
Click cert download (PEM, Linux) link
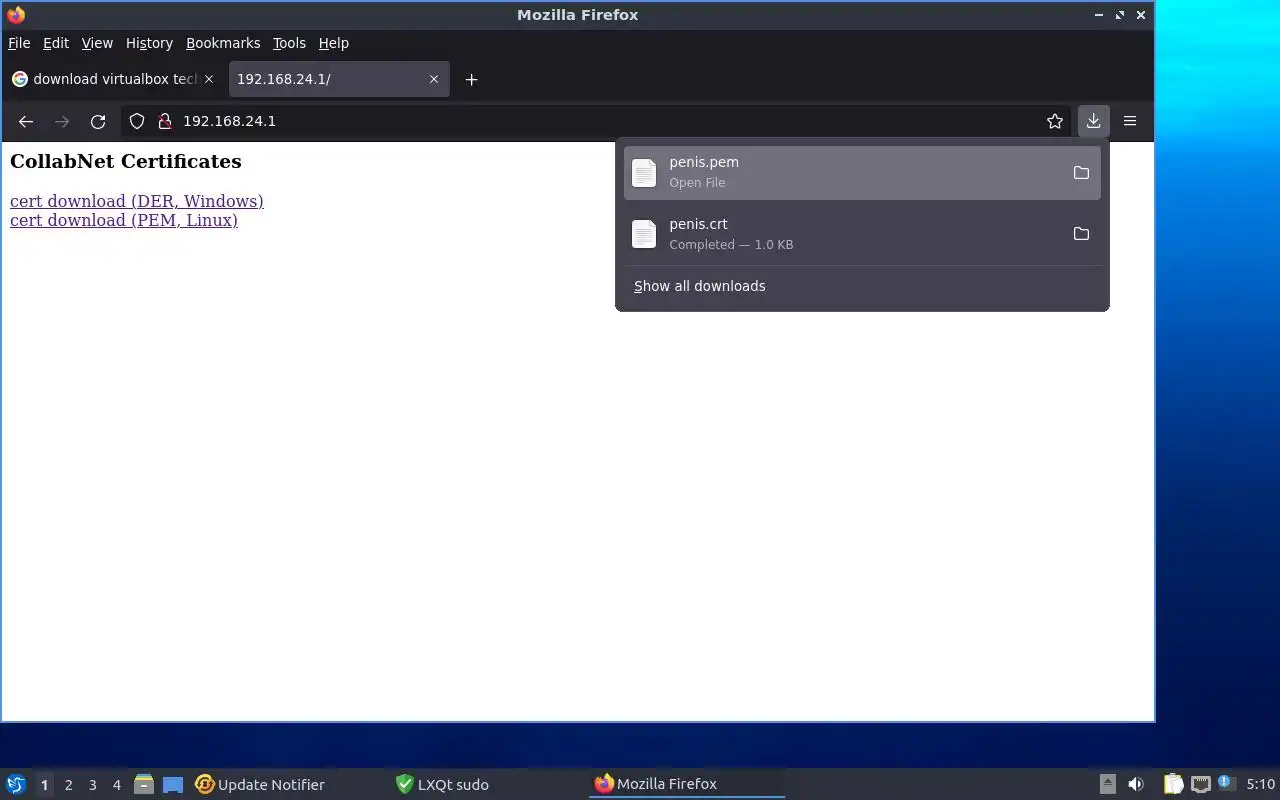point(124,220)
